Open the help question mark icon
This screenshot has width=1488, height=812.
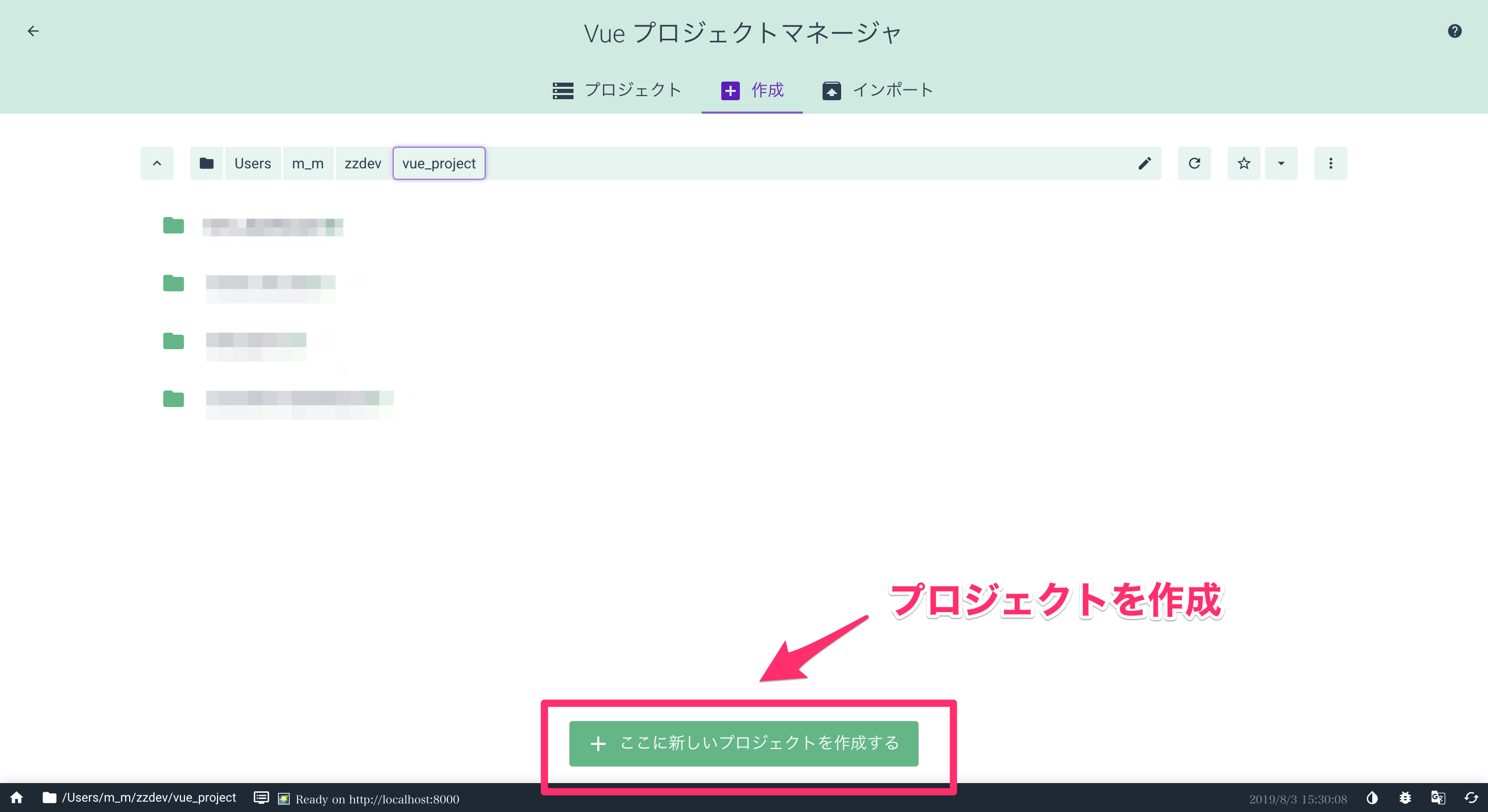(1454, 31)
